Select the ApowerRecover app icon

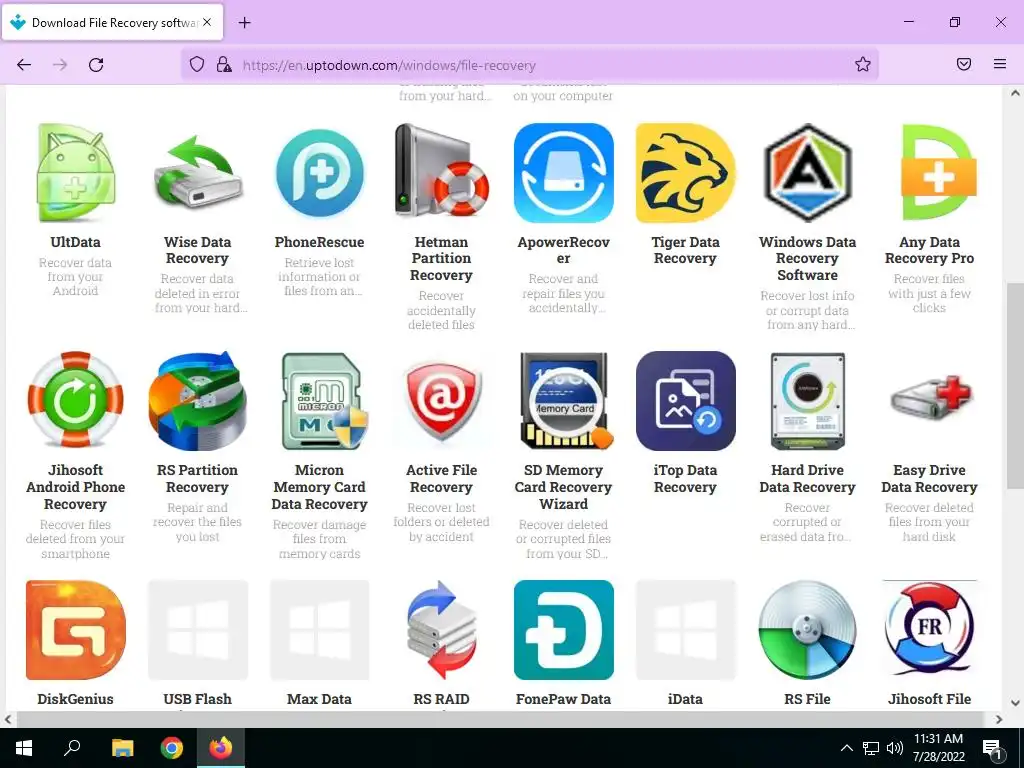[564, 173]
